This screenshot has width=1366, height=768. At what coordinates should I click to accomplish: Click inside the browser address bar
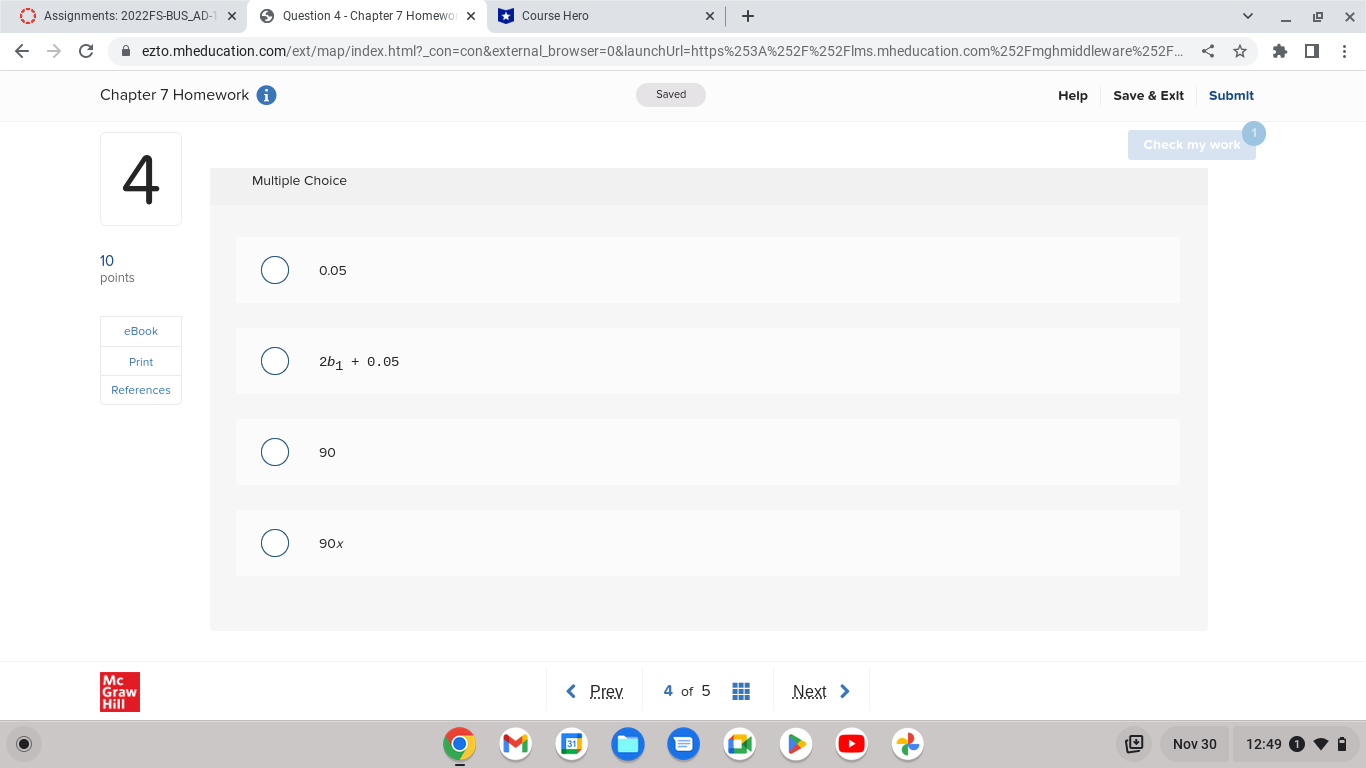coord(600,51)
